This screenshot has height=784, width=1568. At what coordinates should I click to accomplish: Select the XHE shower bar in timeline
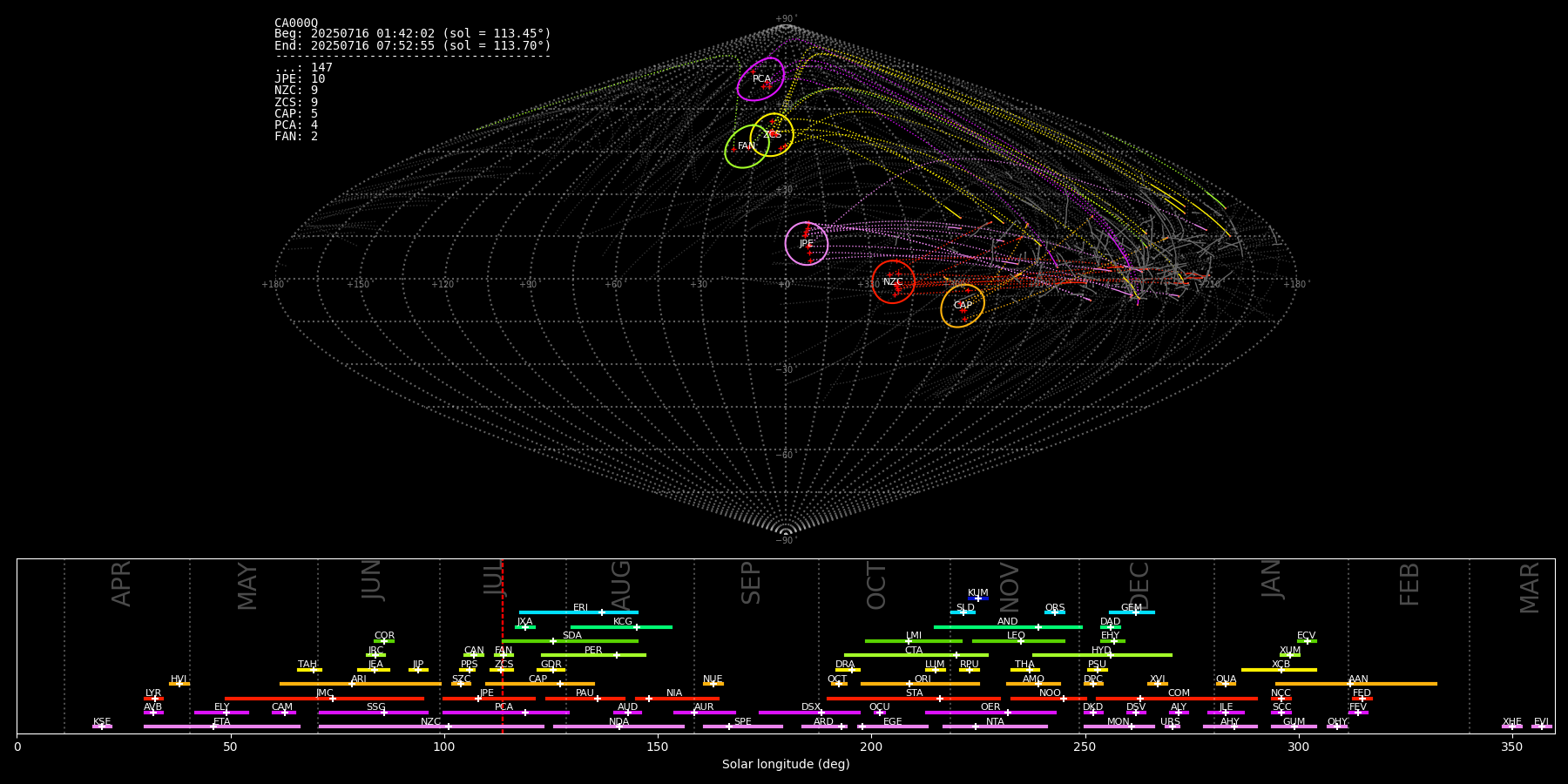coord(1512,727)
